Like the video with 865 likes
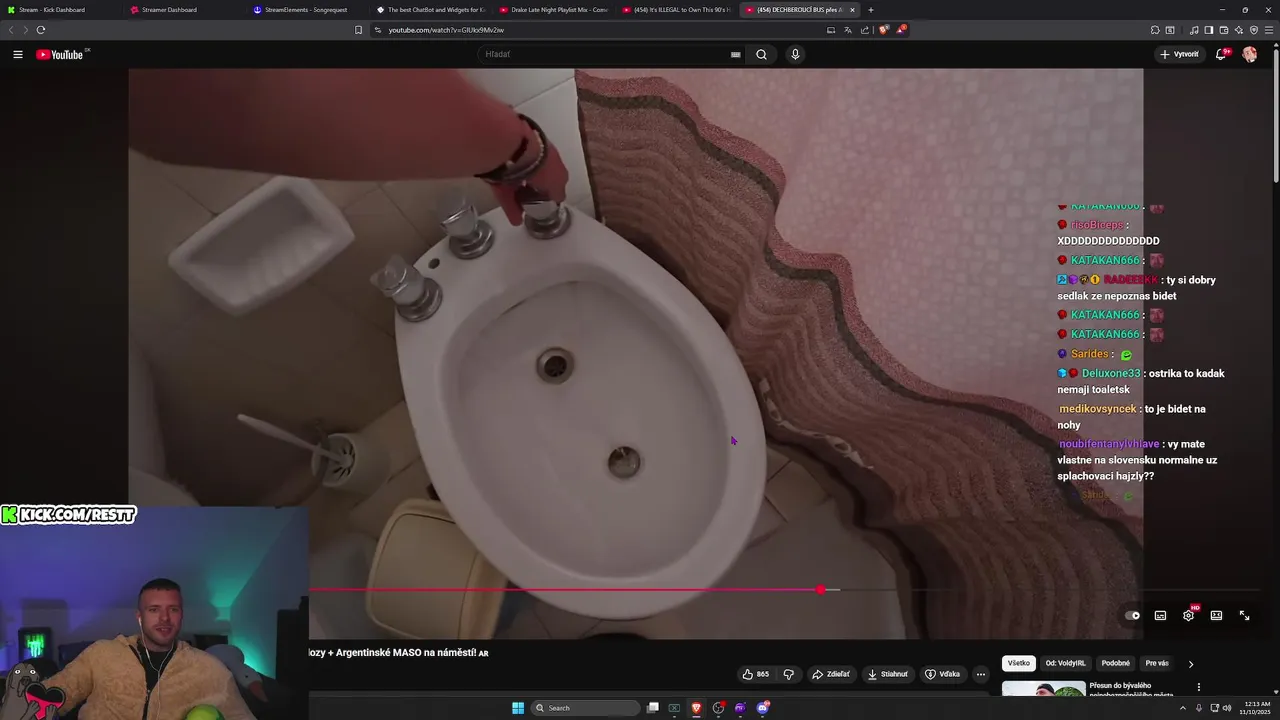Viewport: 1280px width, 720px height. pos(755,674)
